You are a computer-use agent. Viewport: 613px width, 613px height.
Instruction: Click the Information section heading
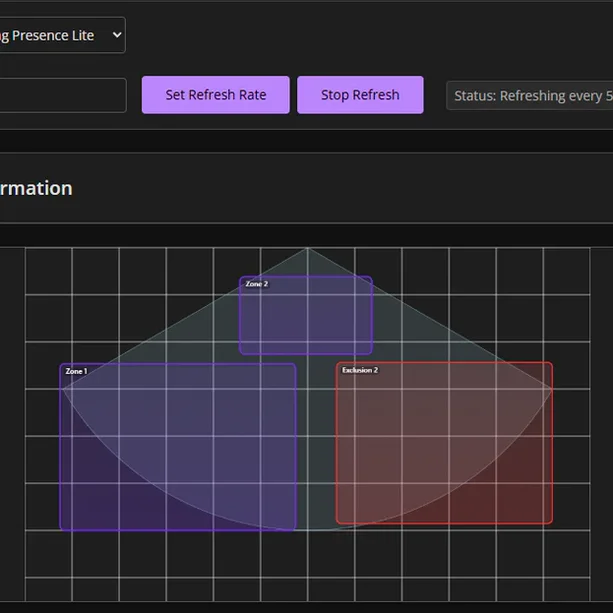click(36, 188)
